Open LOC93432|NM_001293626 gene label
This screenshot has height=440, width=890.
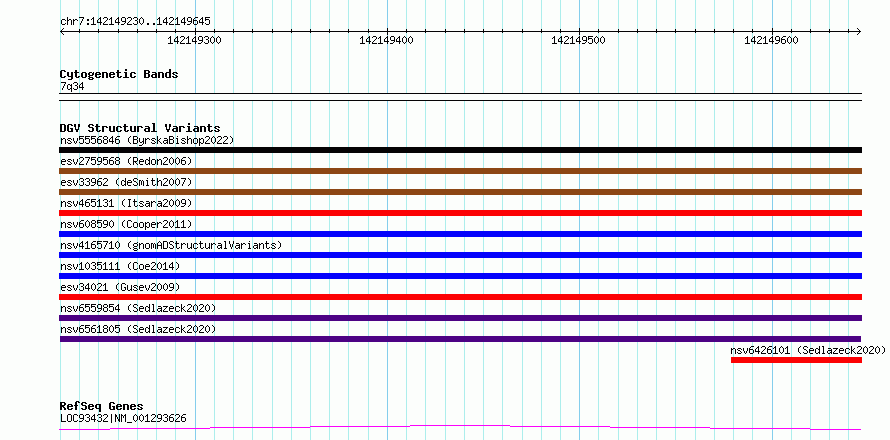(x=123, y=419)
